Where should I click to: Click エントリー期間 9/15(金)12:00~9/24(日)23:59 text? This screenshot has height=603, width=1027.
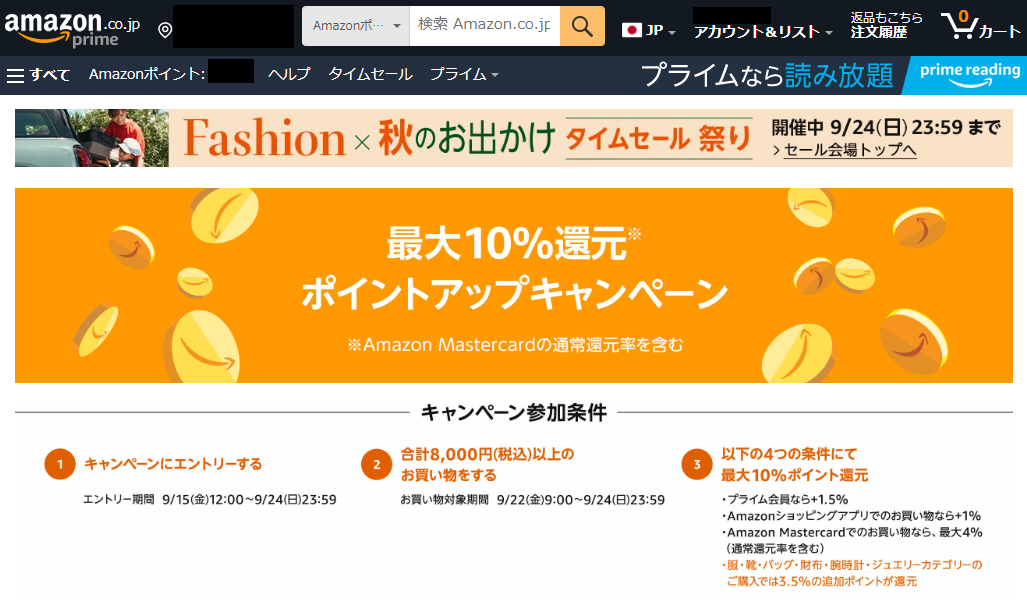tap(210, 500)
